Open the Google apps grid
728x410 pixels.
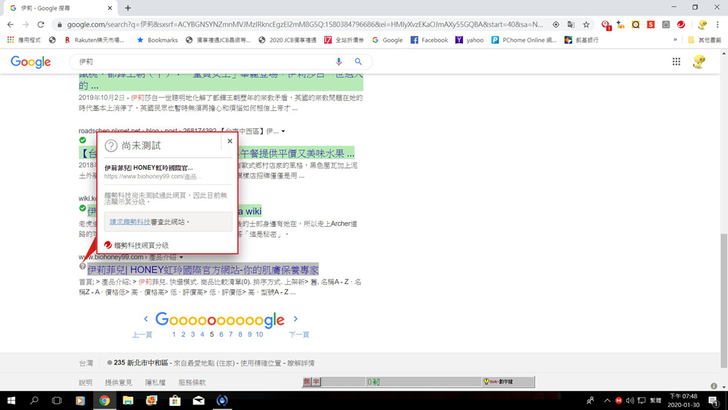point(676,61)
